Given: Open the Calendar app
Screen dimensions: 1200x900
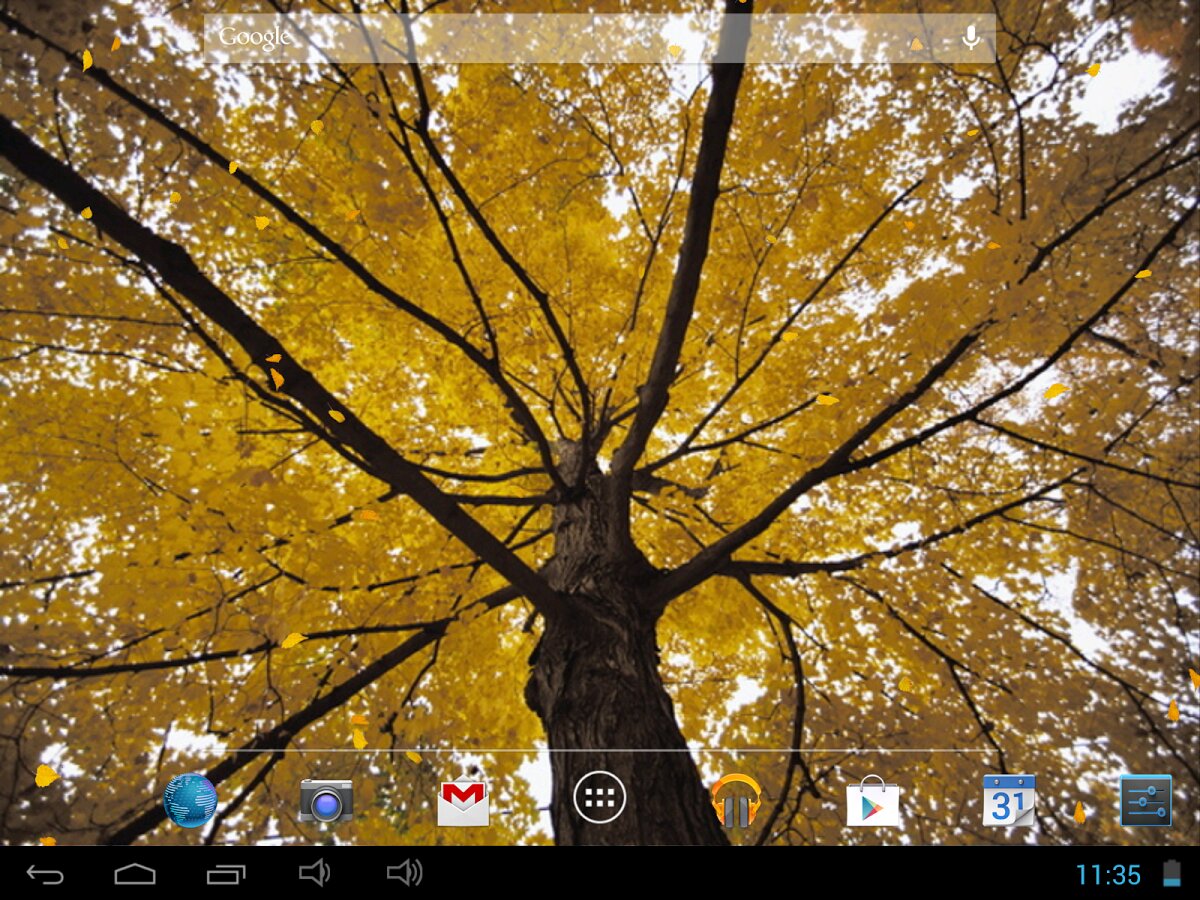Looking at the screenshot, I should [x=1008, y=800].
